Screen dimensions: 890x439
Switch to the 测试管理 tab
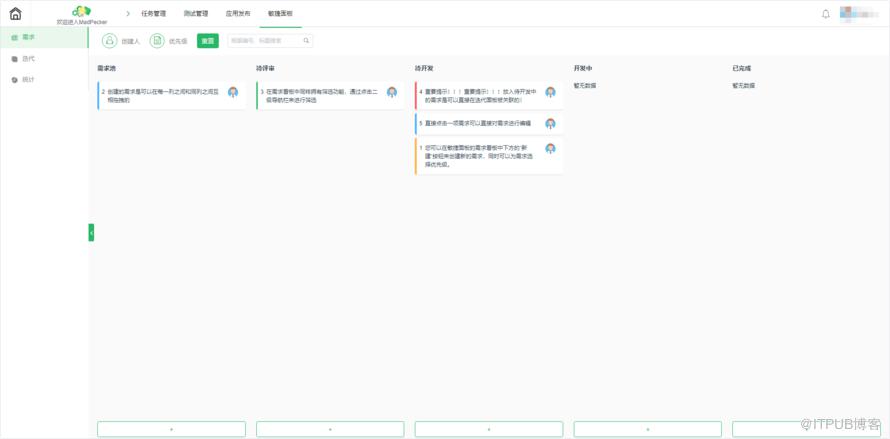(x=196, y=13)
